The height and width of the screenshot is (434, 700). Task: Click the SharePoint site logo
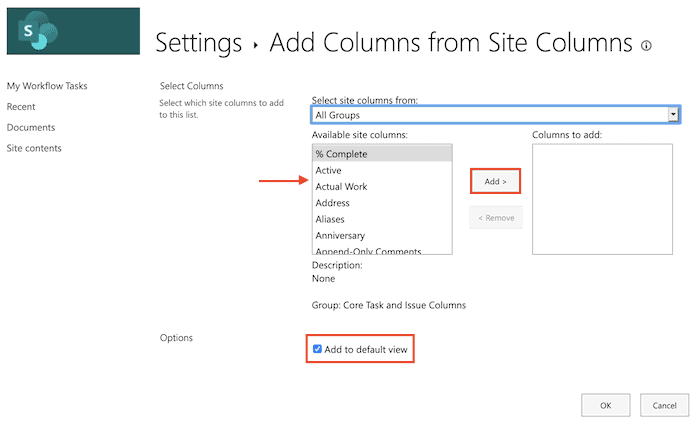[x=73, y=31]
